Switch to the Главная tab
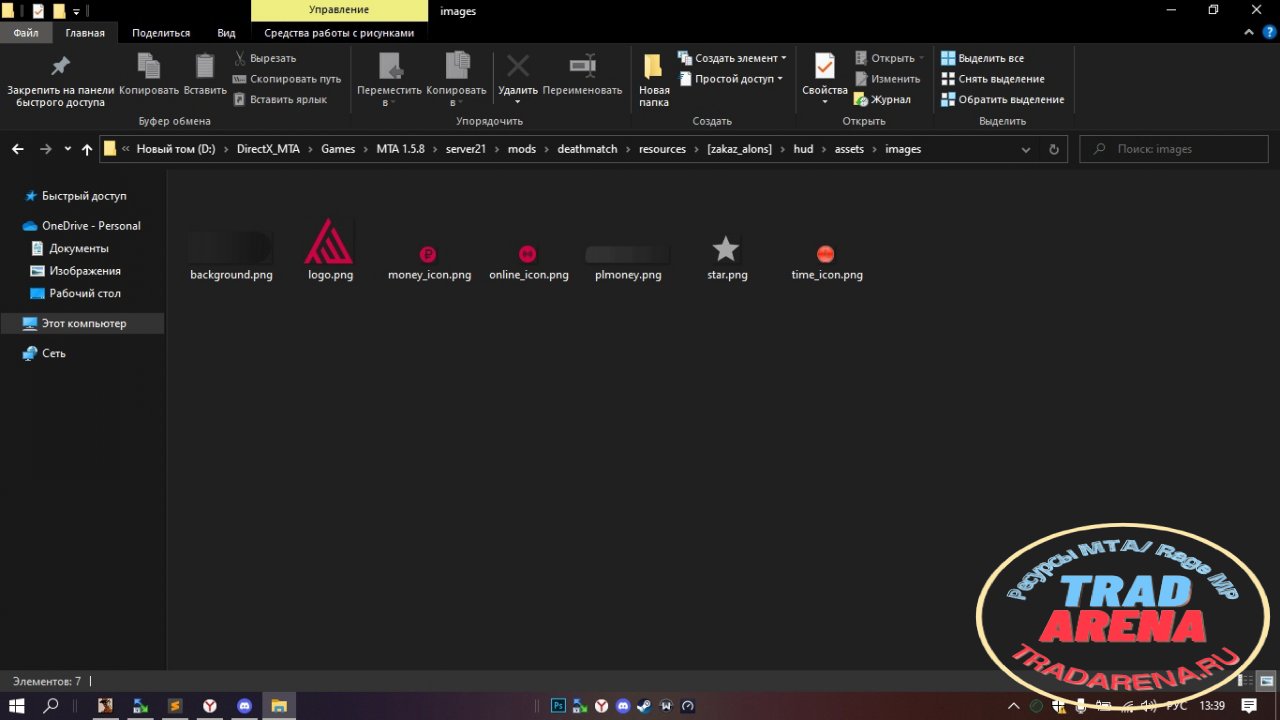 [x=85, y=33]
